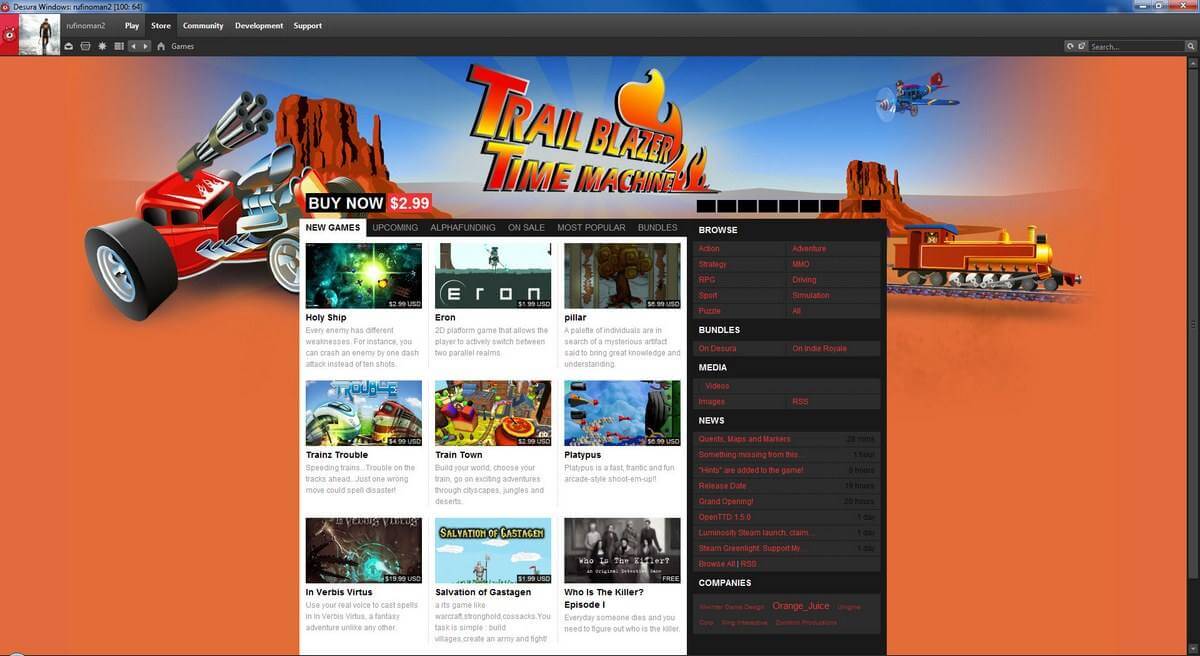Screen dimensions: 1200x656
Task: Select the last banner slide indicator square
Action: [871, 206]
